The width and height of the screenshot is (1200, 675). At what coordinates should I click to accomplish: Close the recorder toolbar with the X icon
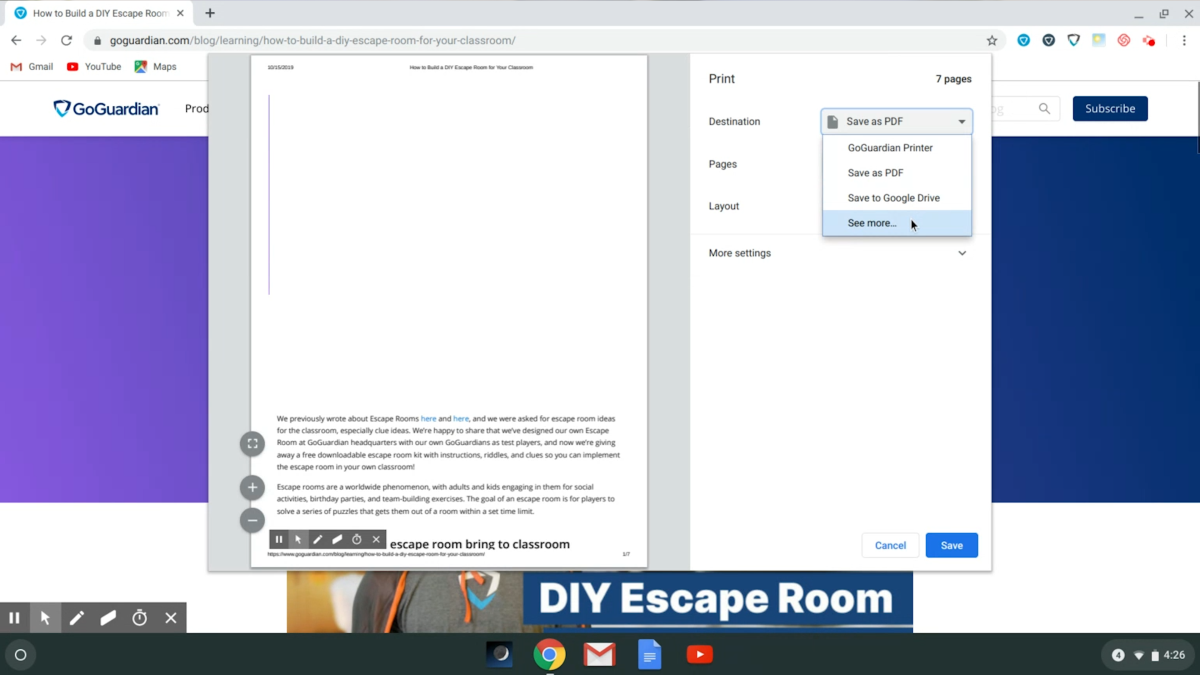coord(171,618)
